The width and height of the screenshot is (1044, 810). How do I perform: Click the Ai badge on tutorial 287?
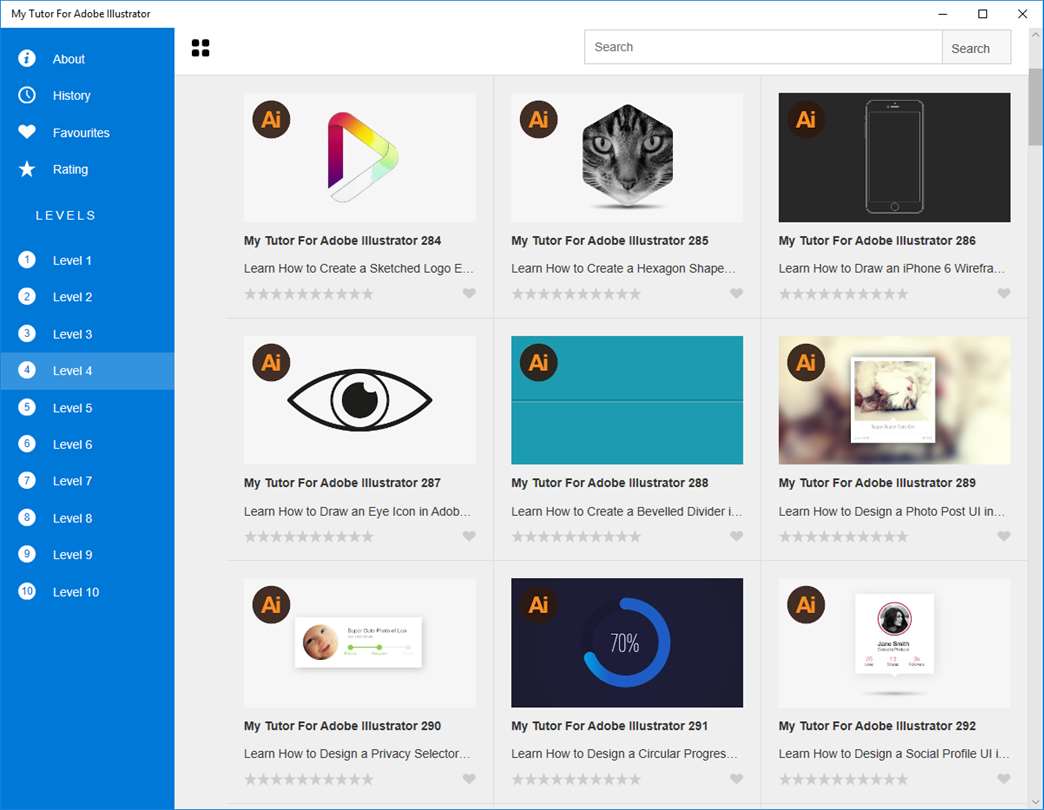271,363
